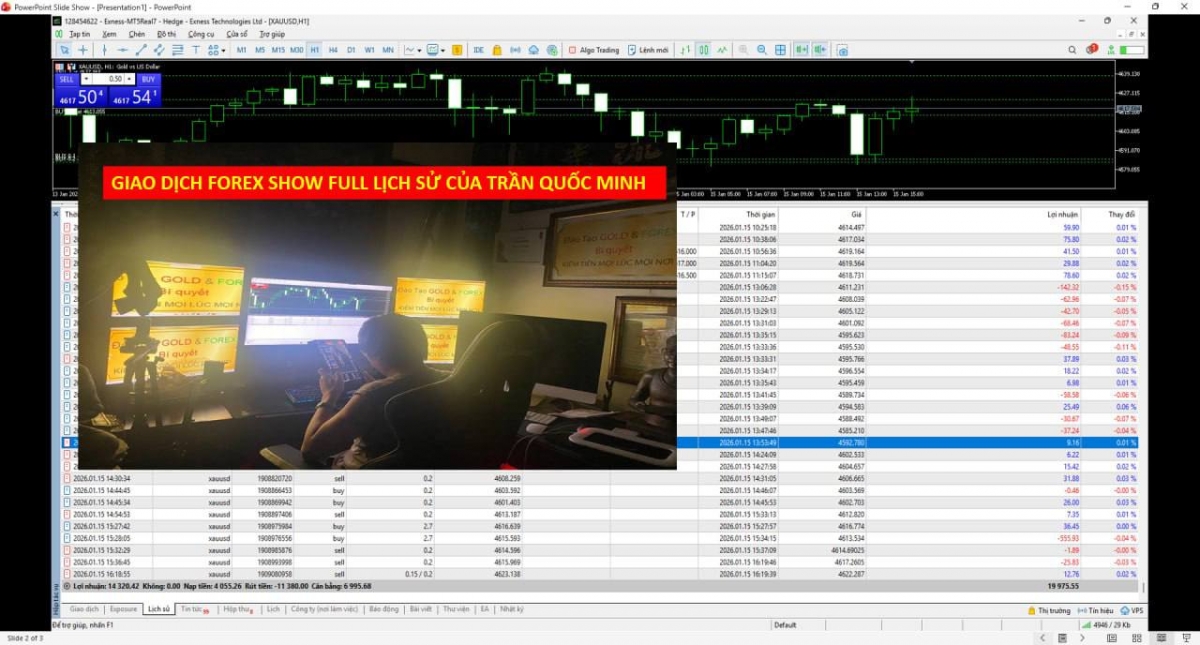Open the lot volume dropdown arrow
The width and height of the screenshot is (1200, 645).
pos(130,78)
